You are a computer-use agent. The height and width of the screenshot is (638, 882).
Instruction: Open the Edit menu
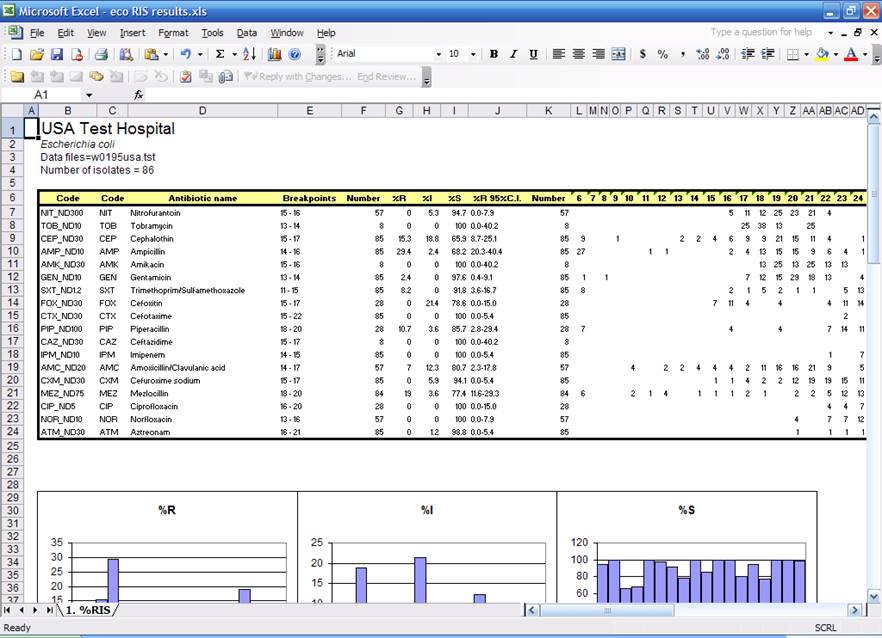click(x=66, y=33)
